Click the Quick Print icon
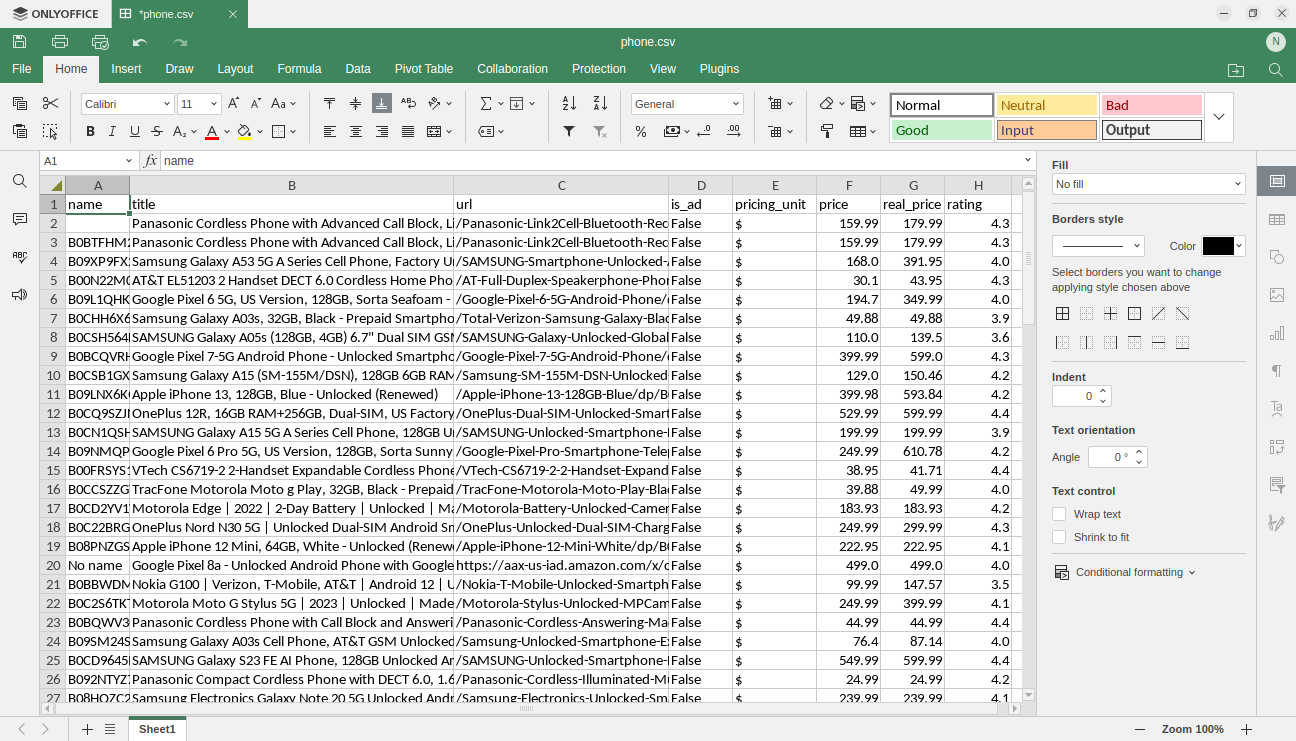Image resolution: width=1296 pixels, height=741 pixels. pos(100,42)
